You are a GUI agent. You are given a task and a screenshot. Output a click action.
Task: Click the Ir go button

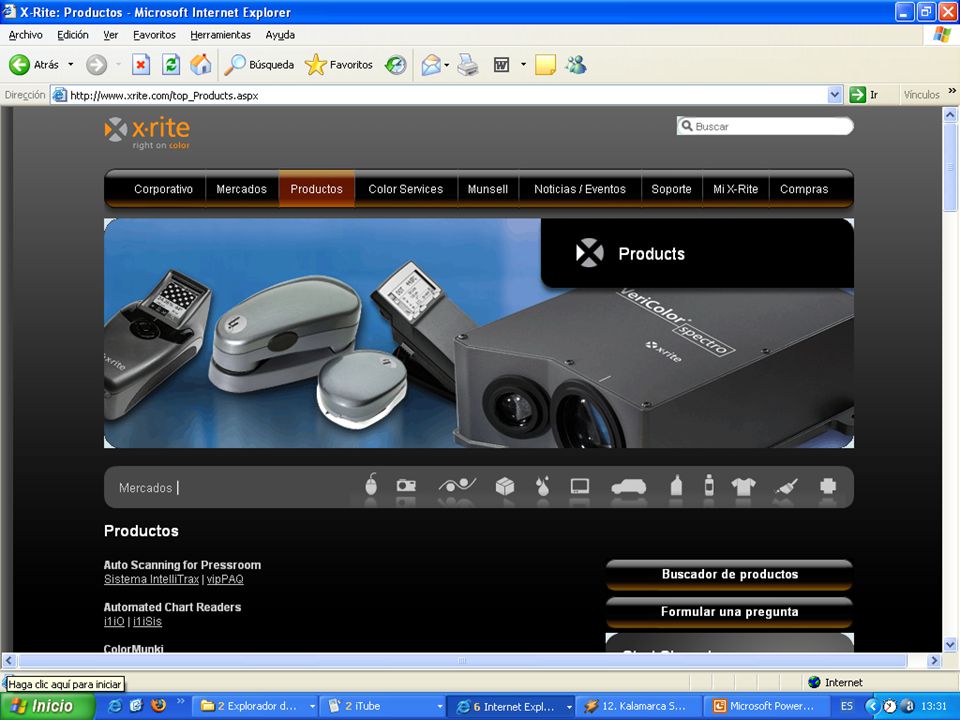(x=864, y=95)
